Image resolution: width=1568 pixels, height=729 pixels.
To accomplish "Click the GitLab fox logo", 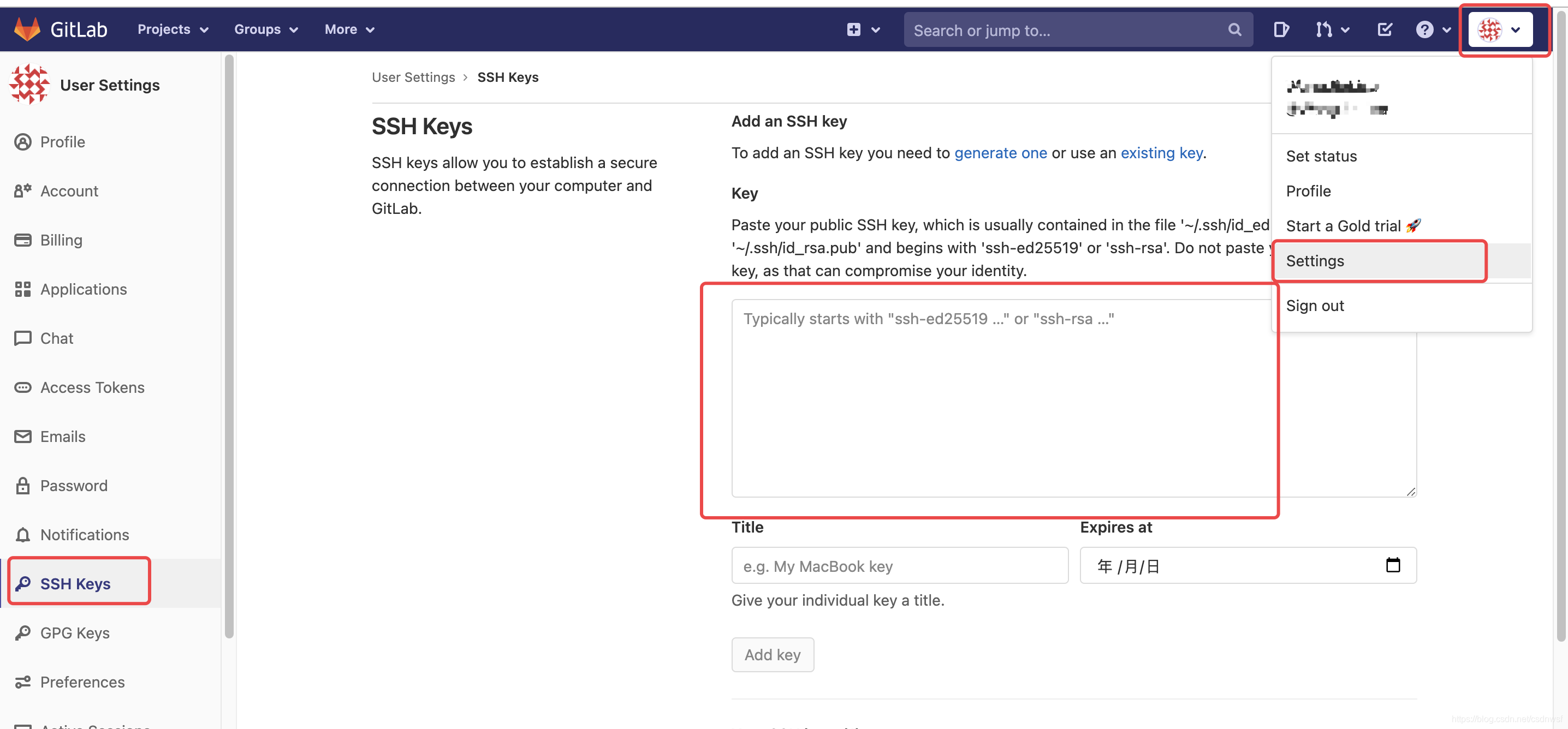I will (x=27, y=28).
